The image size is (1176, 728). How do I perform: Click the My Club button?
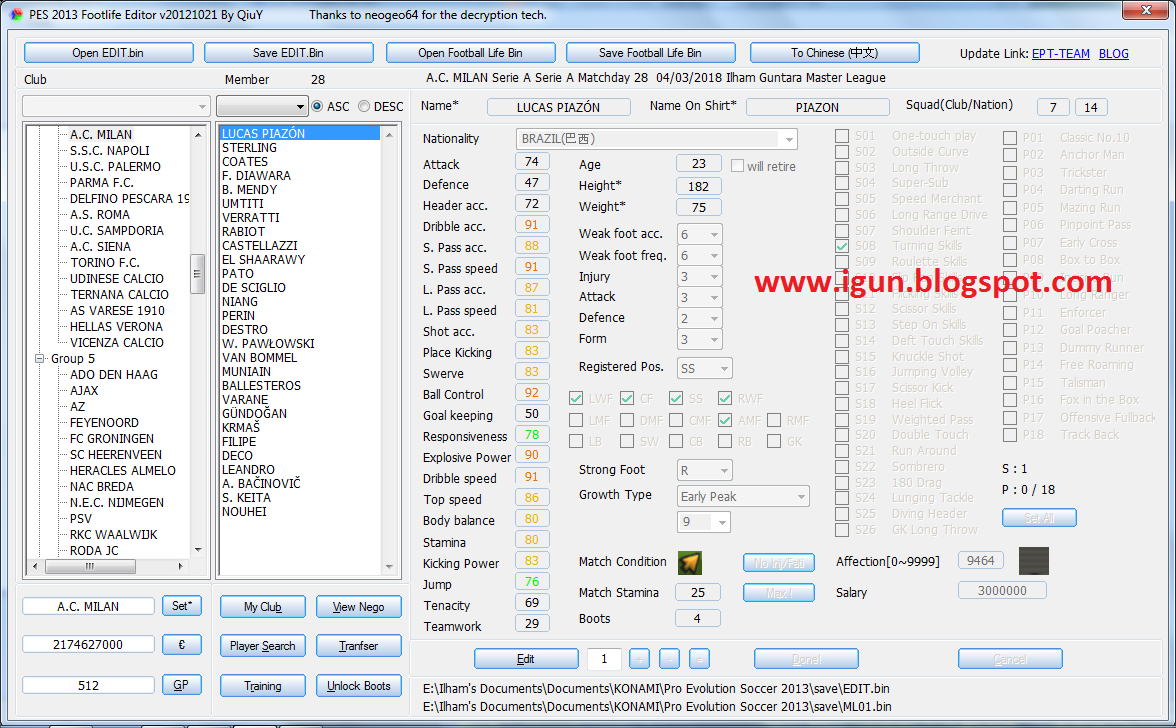262,607
